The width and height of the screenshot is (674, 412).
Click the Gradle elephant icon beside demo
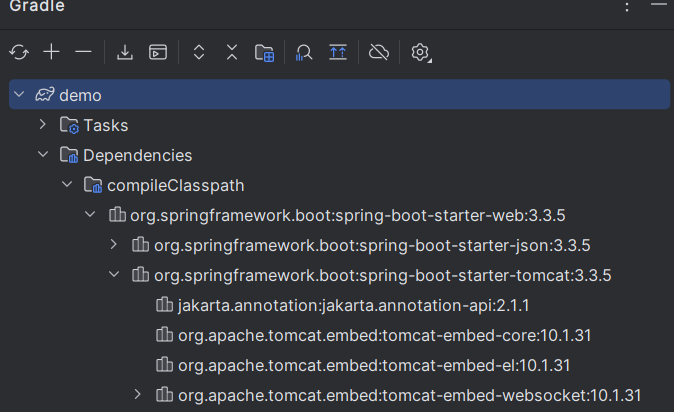[45, 95]
